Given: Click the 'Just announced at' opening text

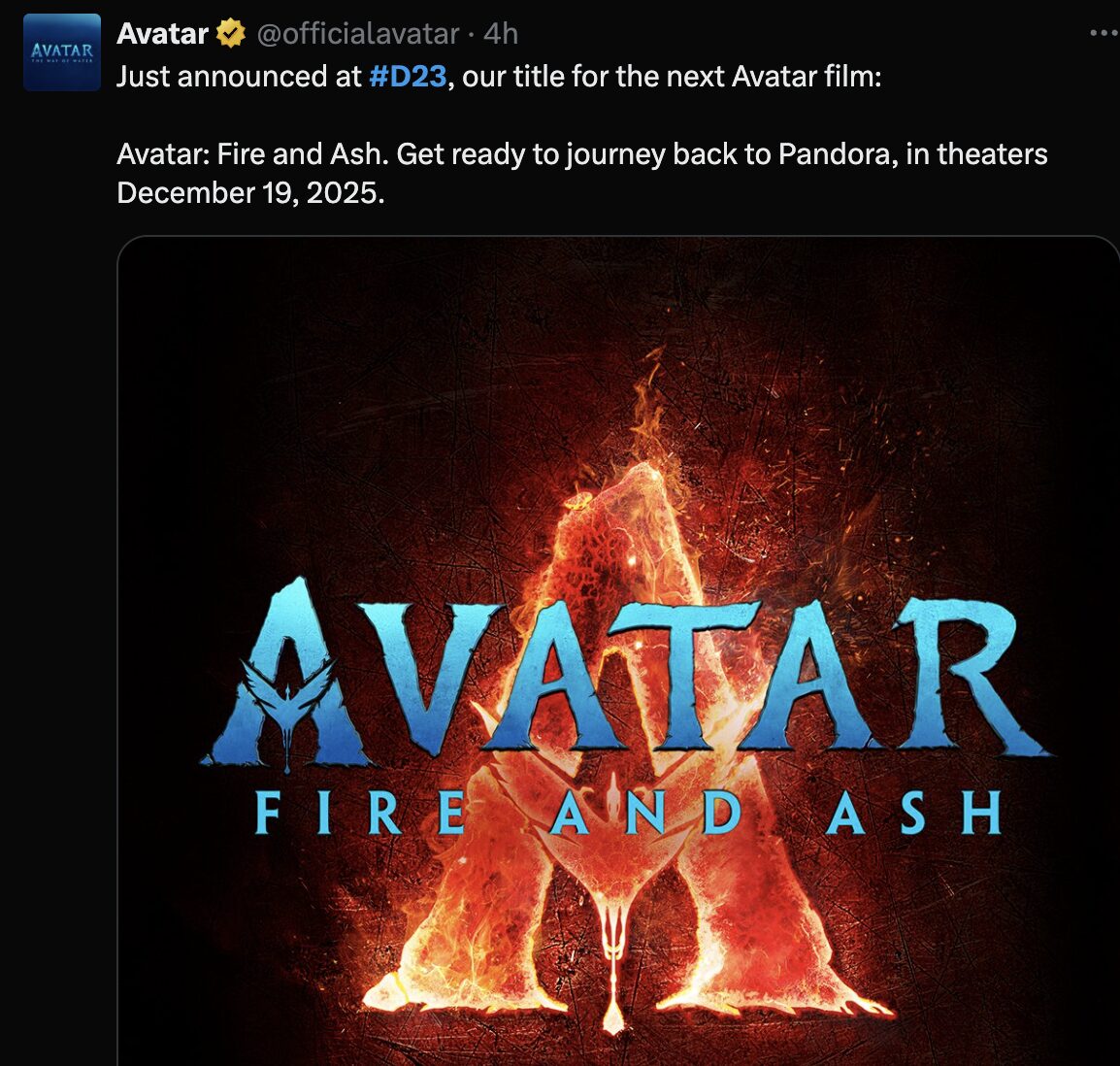Looking at the screenshot, I should click(240, 77).
